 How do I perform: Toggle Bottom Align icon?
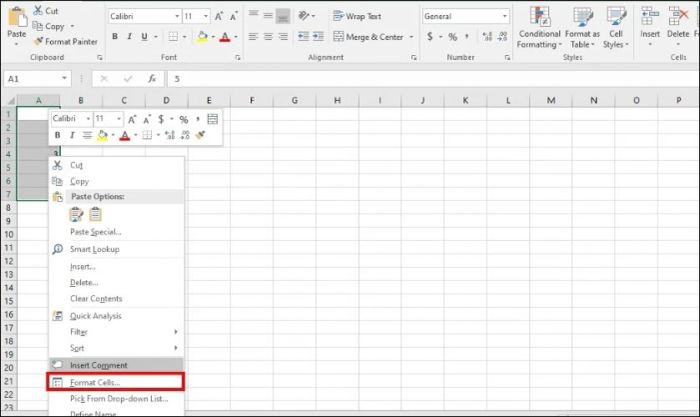coord(283,16)
